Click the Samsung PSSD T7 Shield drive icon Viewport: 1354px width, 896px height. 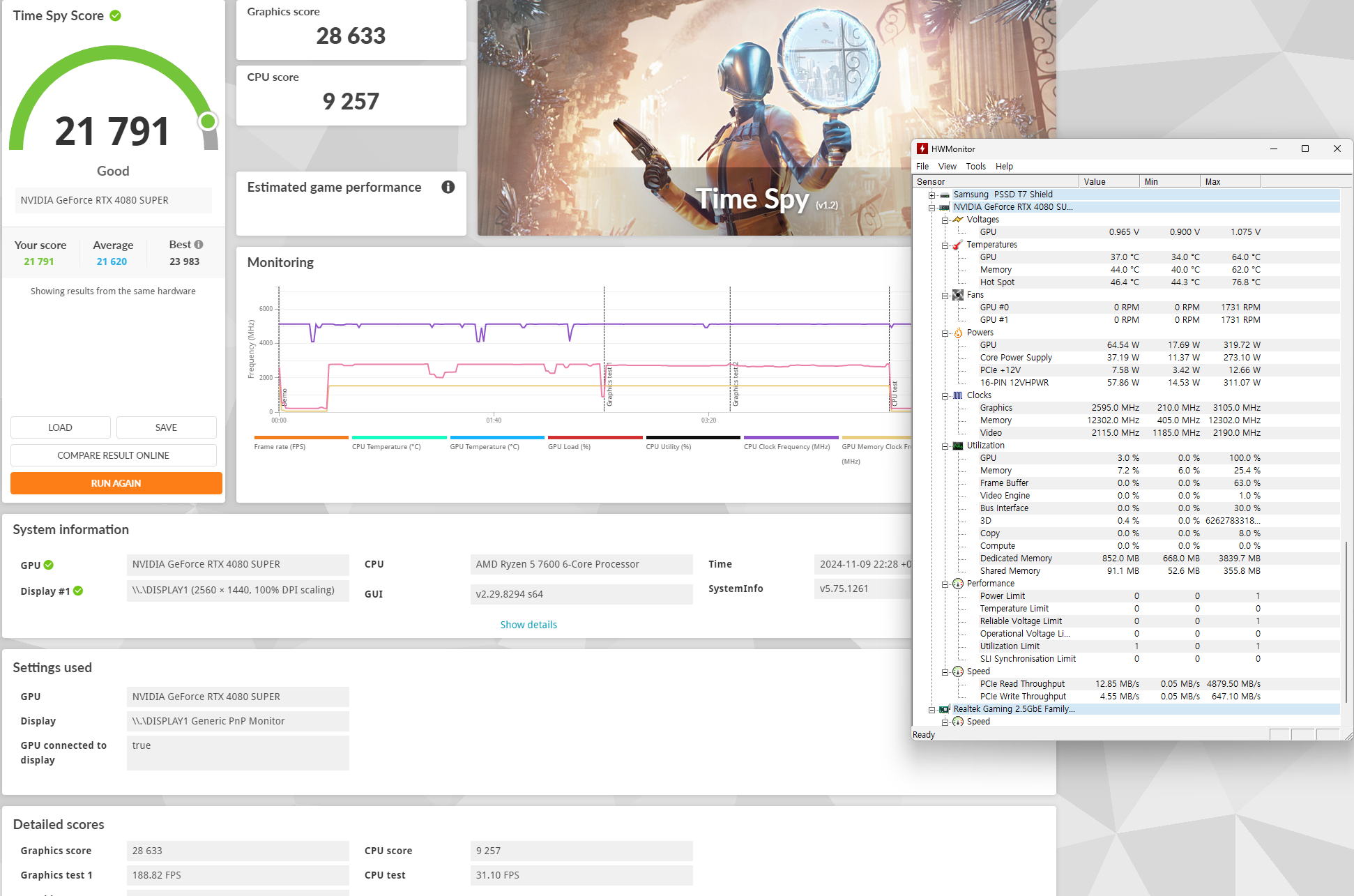(945, 195)
